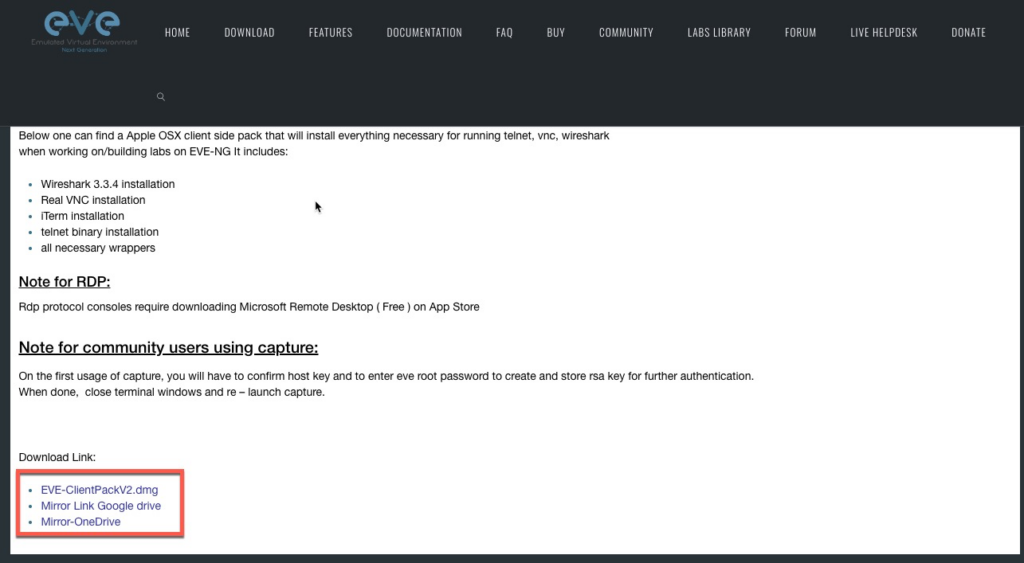The width and height of the screenshot is (1024, 563).
Task: Click the EVE-NG logo
Action: [x=84, y=31]
